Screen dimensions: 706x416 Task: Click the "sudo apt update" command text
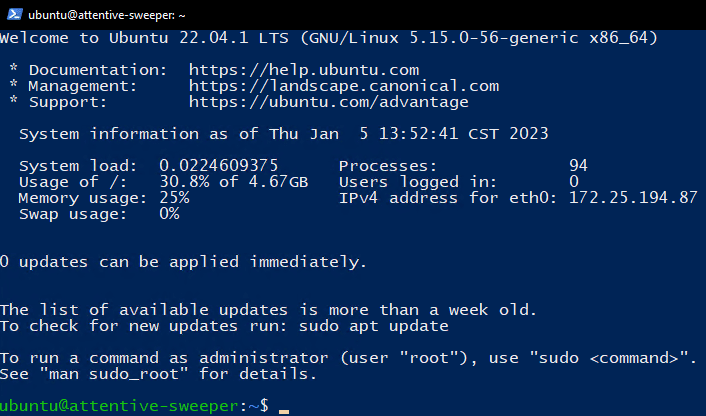(374, 326)
